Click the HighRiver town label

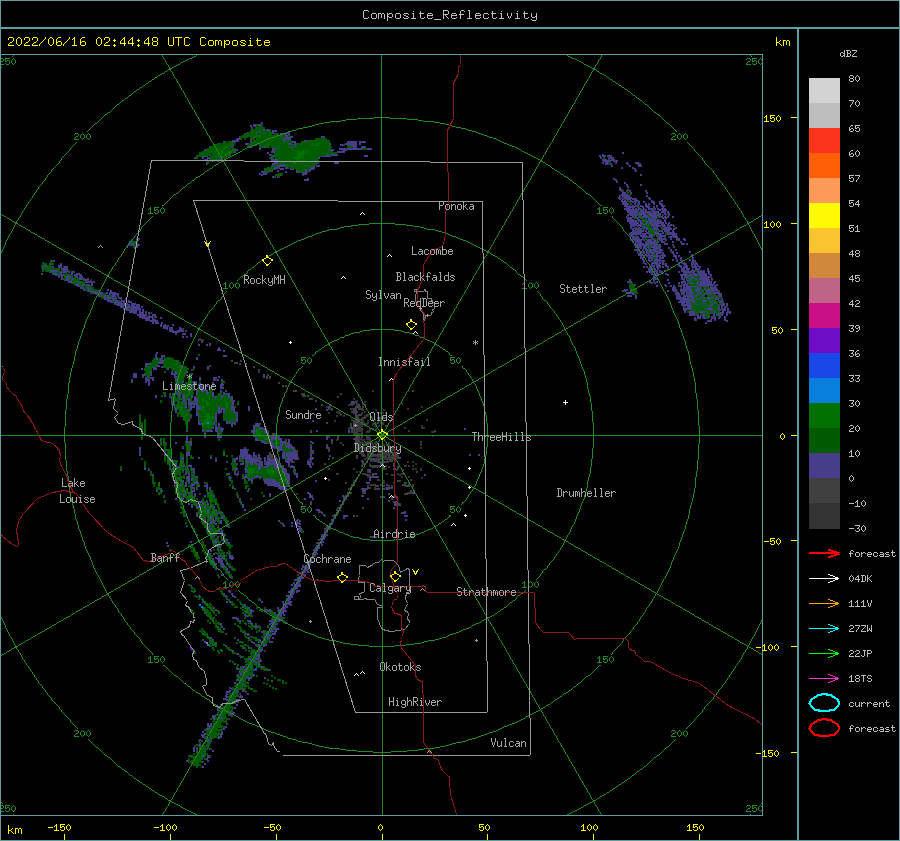pyautogui.click(x=415, y=702)
